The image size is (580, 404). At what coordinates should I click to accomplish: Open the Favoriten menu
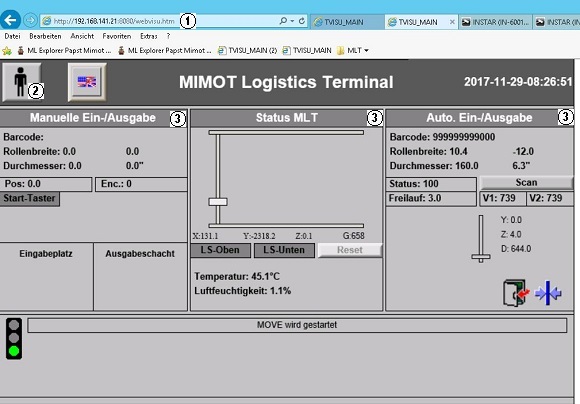coord(117,36)
